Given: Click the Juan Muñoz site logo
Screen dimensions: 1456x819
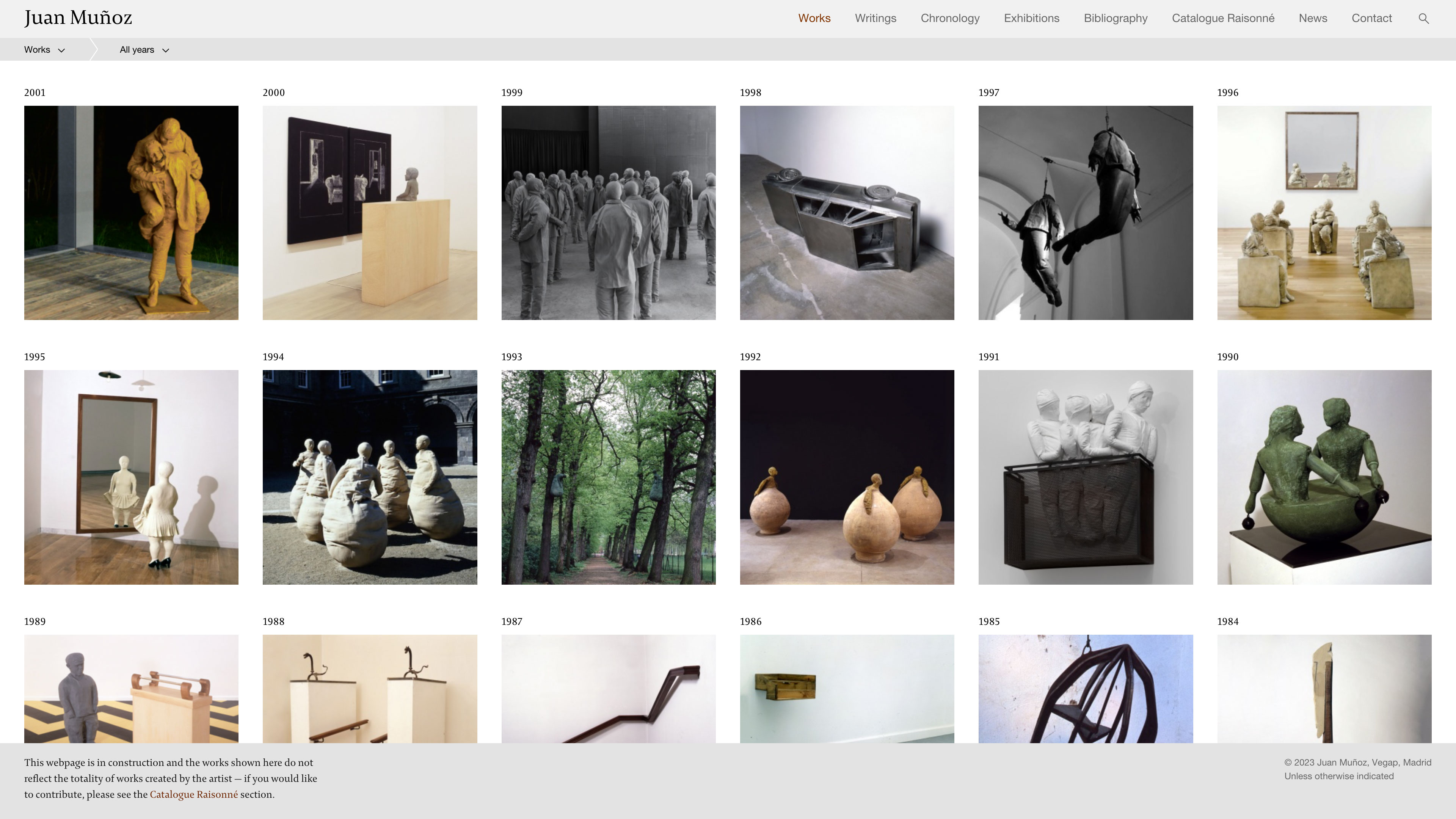Looking at the screenshot, I should [78, 18].
